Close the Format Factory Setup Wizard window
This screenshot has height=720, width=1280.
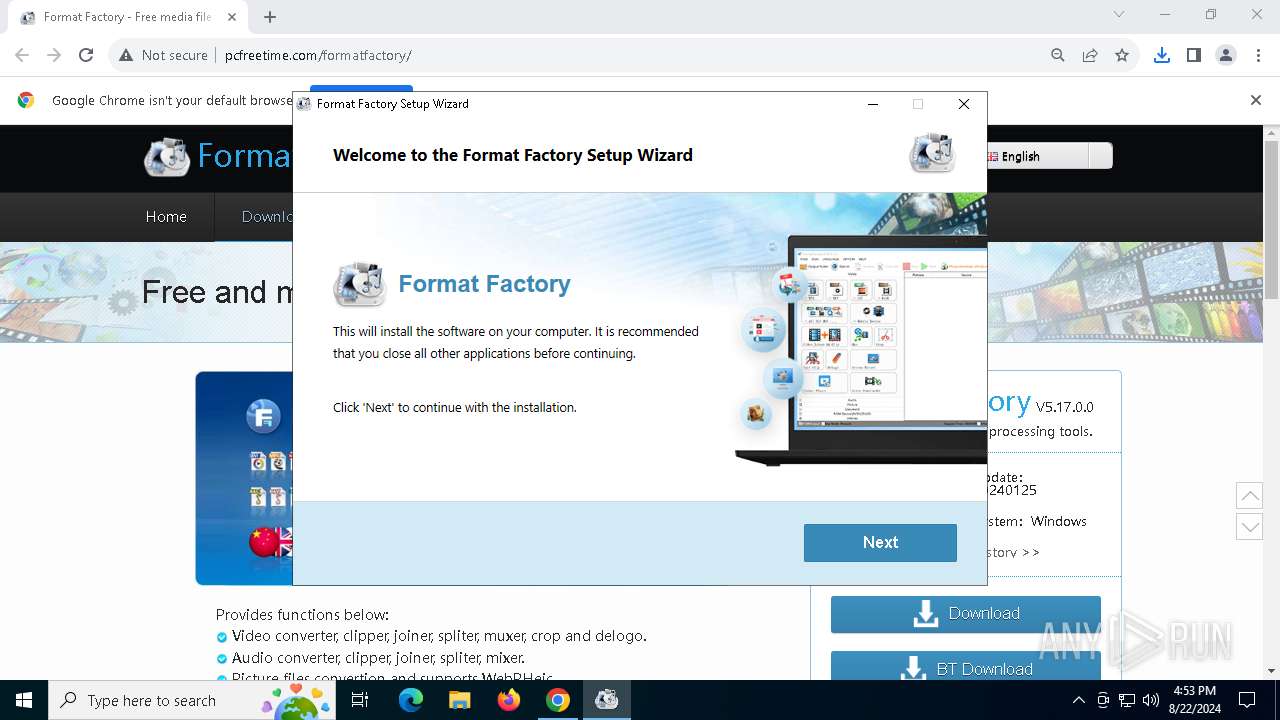(964, 104)
